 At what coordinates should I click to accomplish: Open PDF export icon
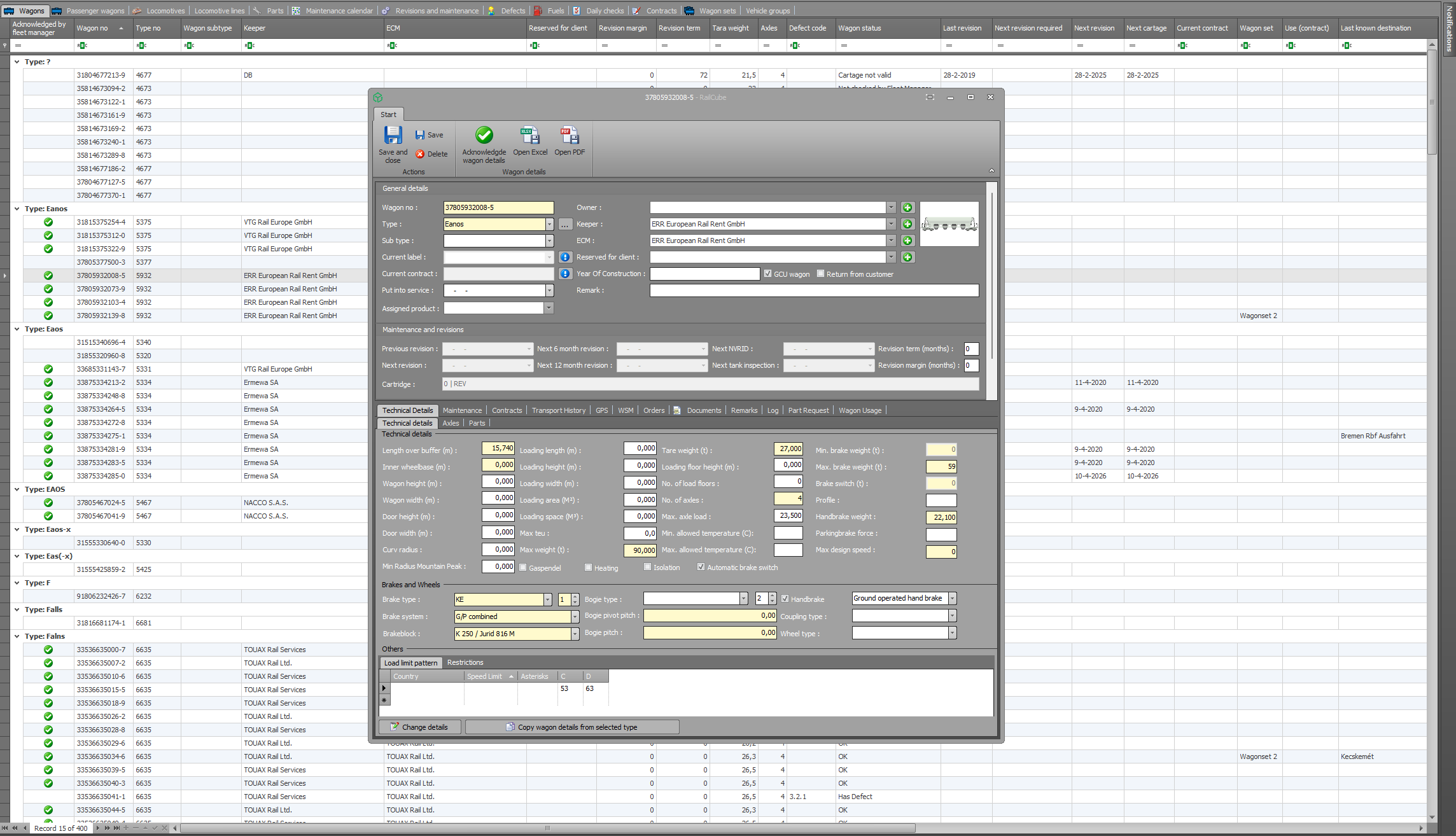[569, 136]
